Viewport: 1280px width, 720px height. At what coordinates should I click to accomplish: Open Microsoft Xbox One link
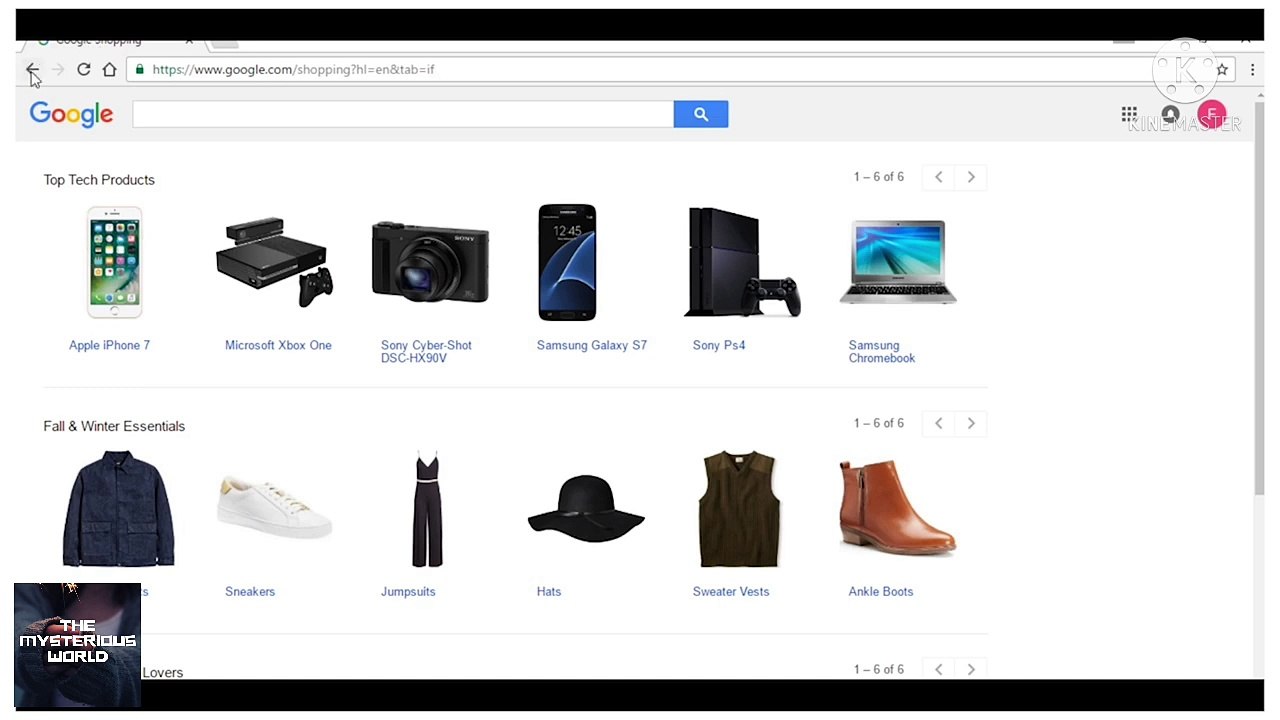click(x=278, y=345)
